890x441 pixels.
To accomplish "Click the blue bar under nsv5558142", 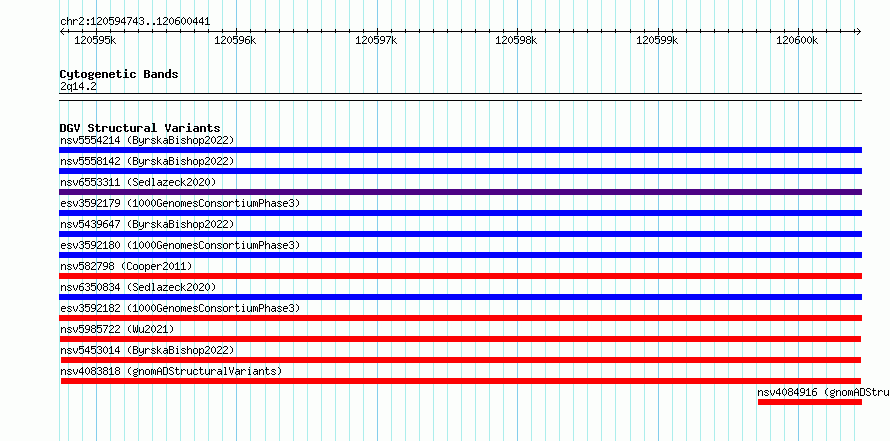I will [x=460, y=171].
